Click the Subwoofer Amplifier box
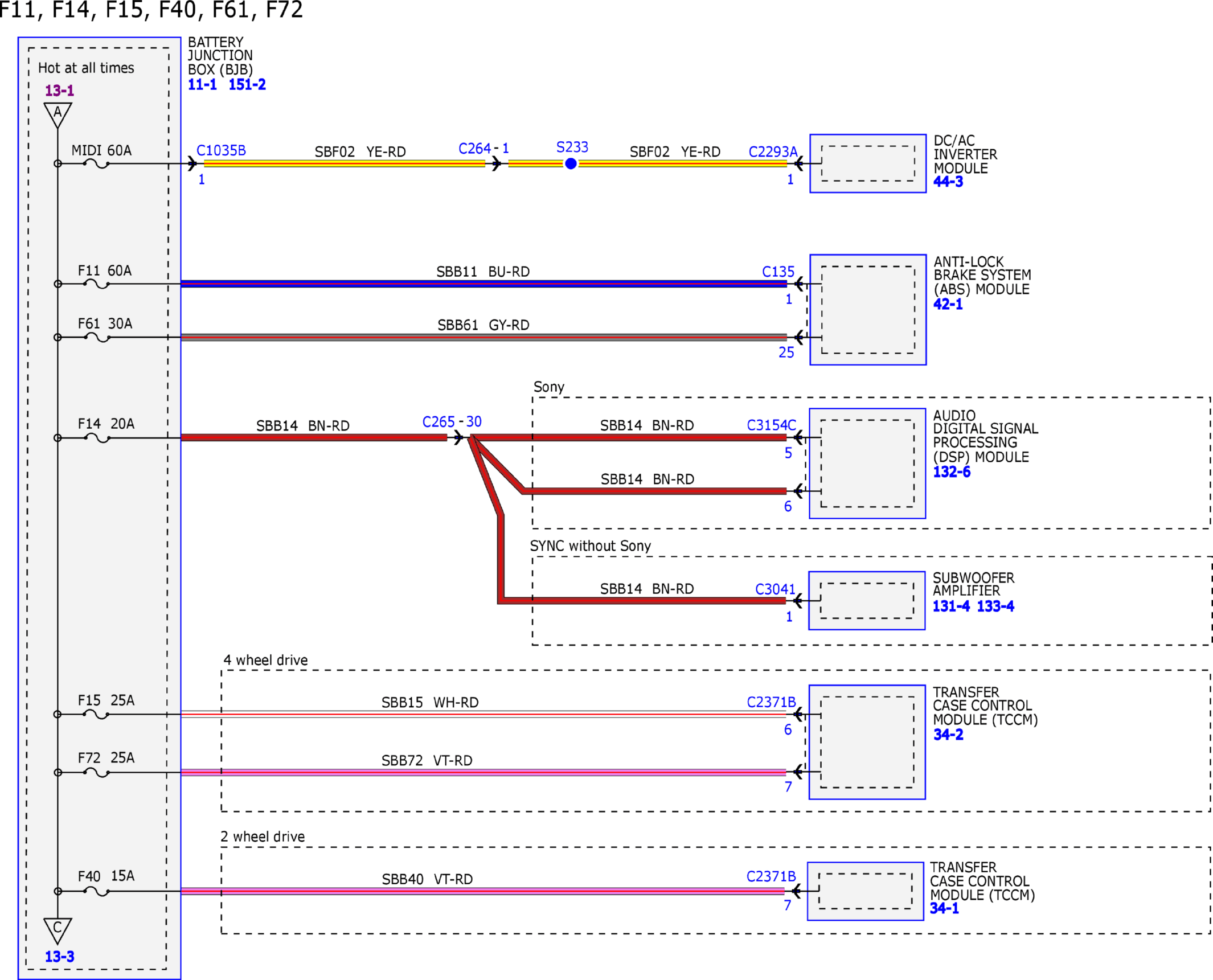The image size is (1213, 980). click(x=867, y=601)
